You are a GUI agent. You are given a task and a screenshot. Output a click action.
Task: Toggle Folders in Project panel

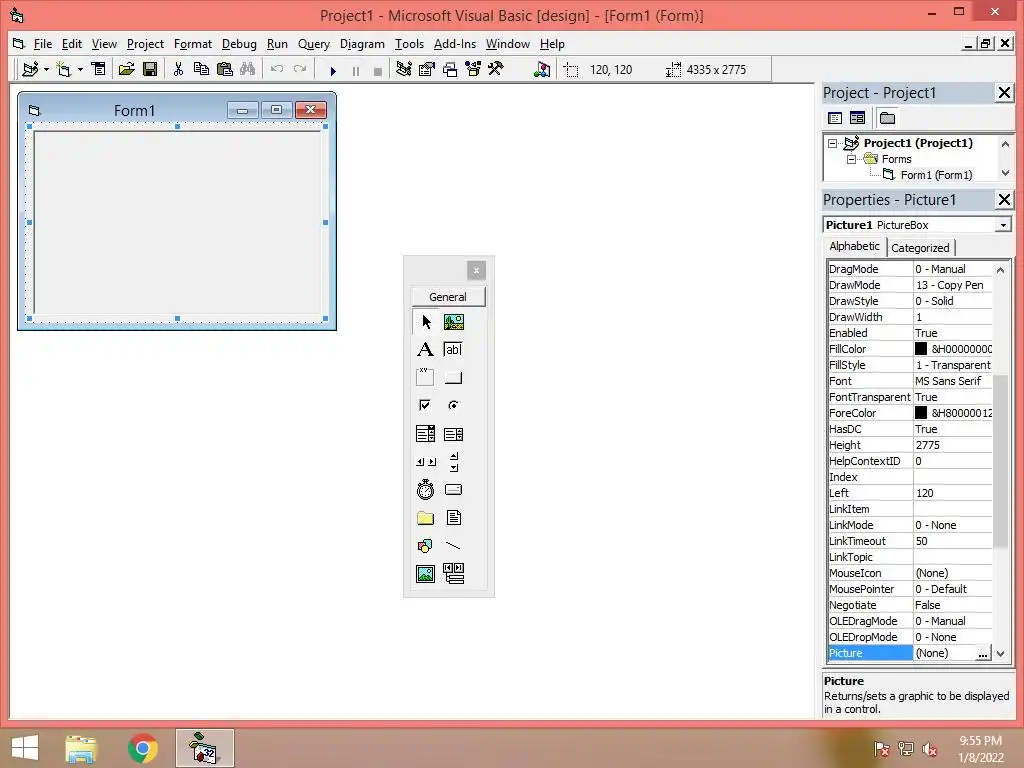(x=887, y=118)
